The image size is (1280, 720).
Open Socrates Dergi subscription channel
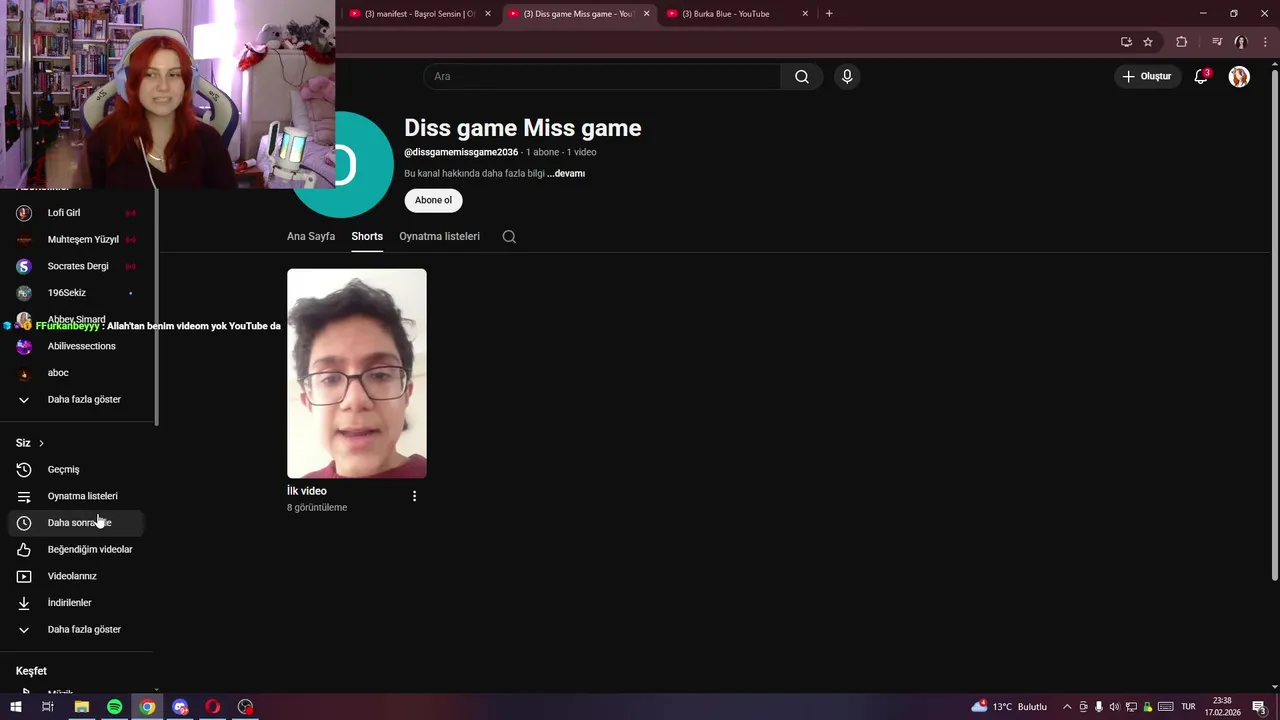click(x=75, y=266)
